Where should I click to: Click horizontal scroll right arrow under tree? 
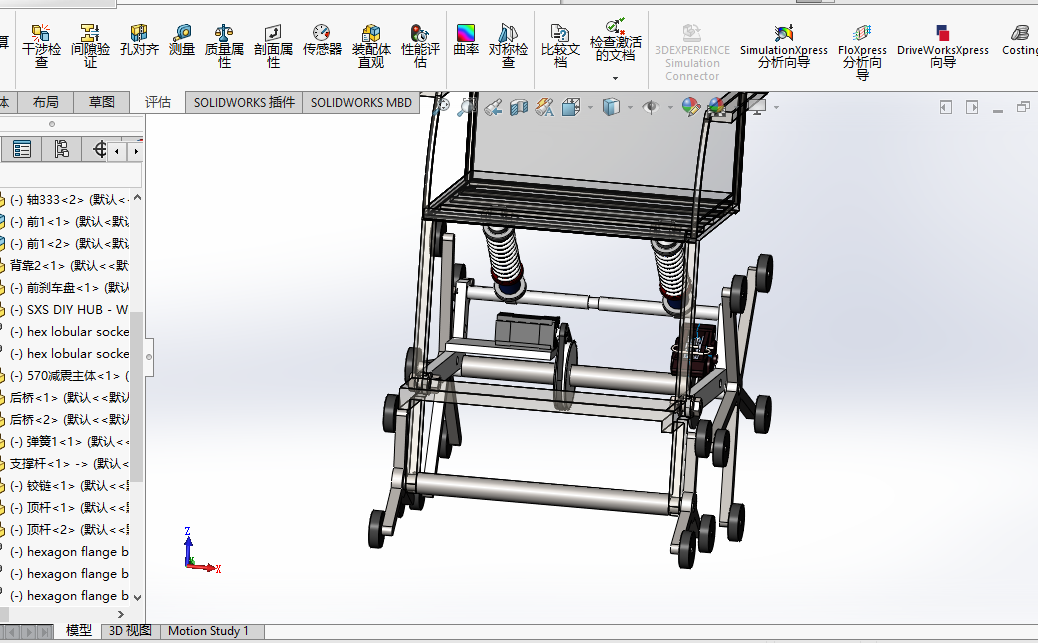click(x=120, y=614)
